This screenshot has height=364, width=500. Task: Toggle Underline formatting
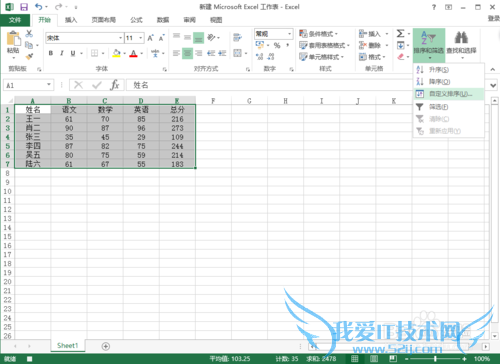click(73, 53)
